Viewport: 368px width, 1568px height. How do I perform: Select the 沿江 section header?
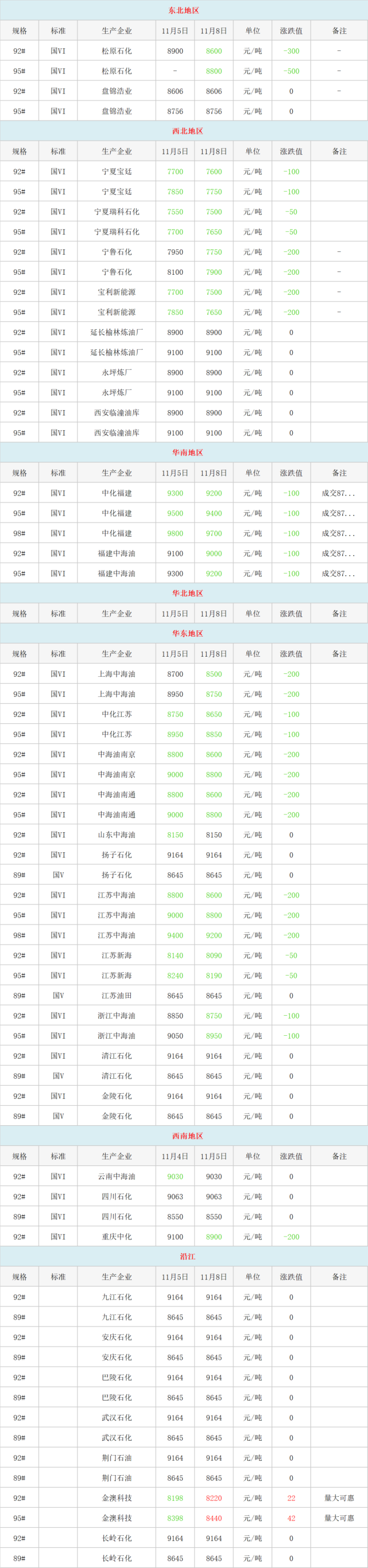tap(187, 1257)
